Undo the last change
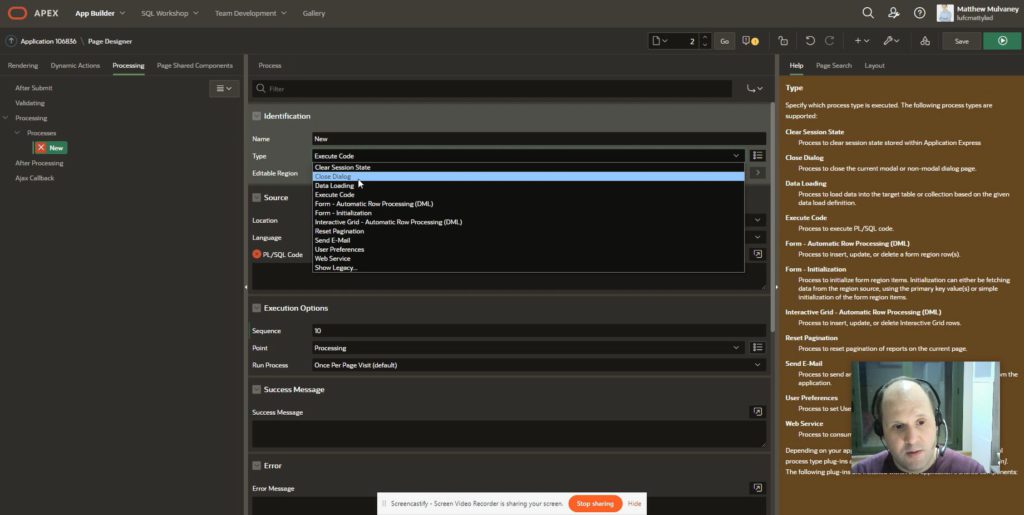1024x515 pixels. click(810, 41)
